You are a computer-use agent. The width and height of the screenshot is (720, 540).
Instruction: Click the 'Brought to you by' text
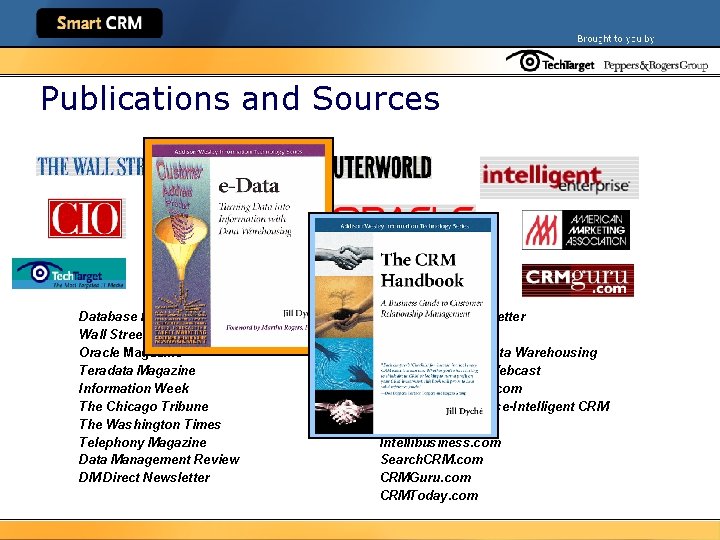coord(615,39)
